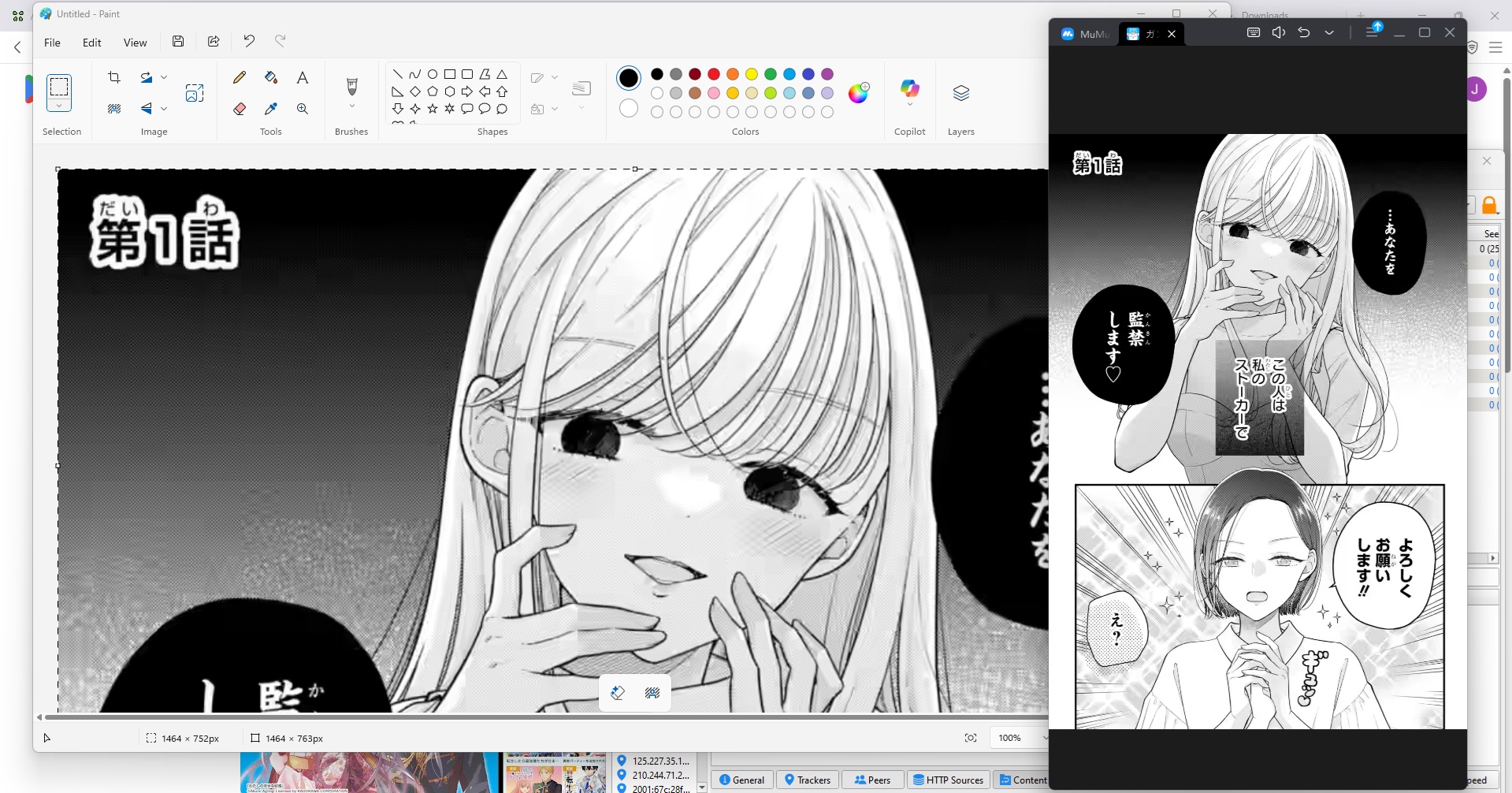1512x793 pixels.
Task: Select the Text tool
Action: coord(303,77)
